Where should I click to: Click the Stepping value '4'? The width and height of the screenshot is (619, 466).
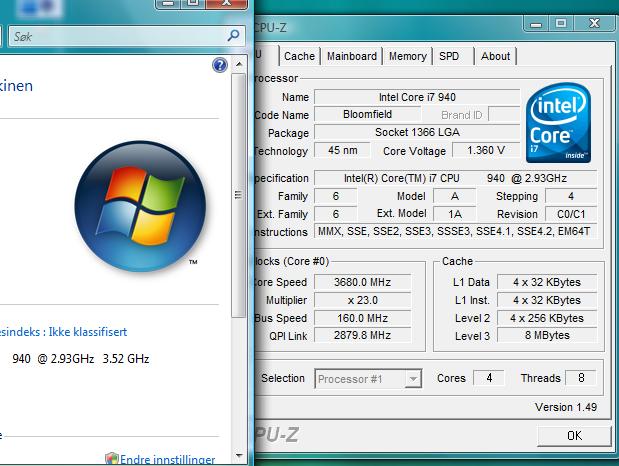pos(571,196)
